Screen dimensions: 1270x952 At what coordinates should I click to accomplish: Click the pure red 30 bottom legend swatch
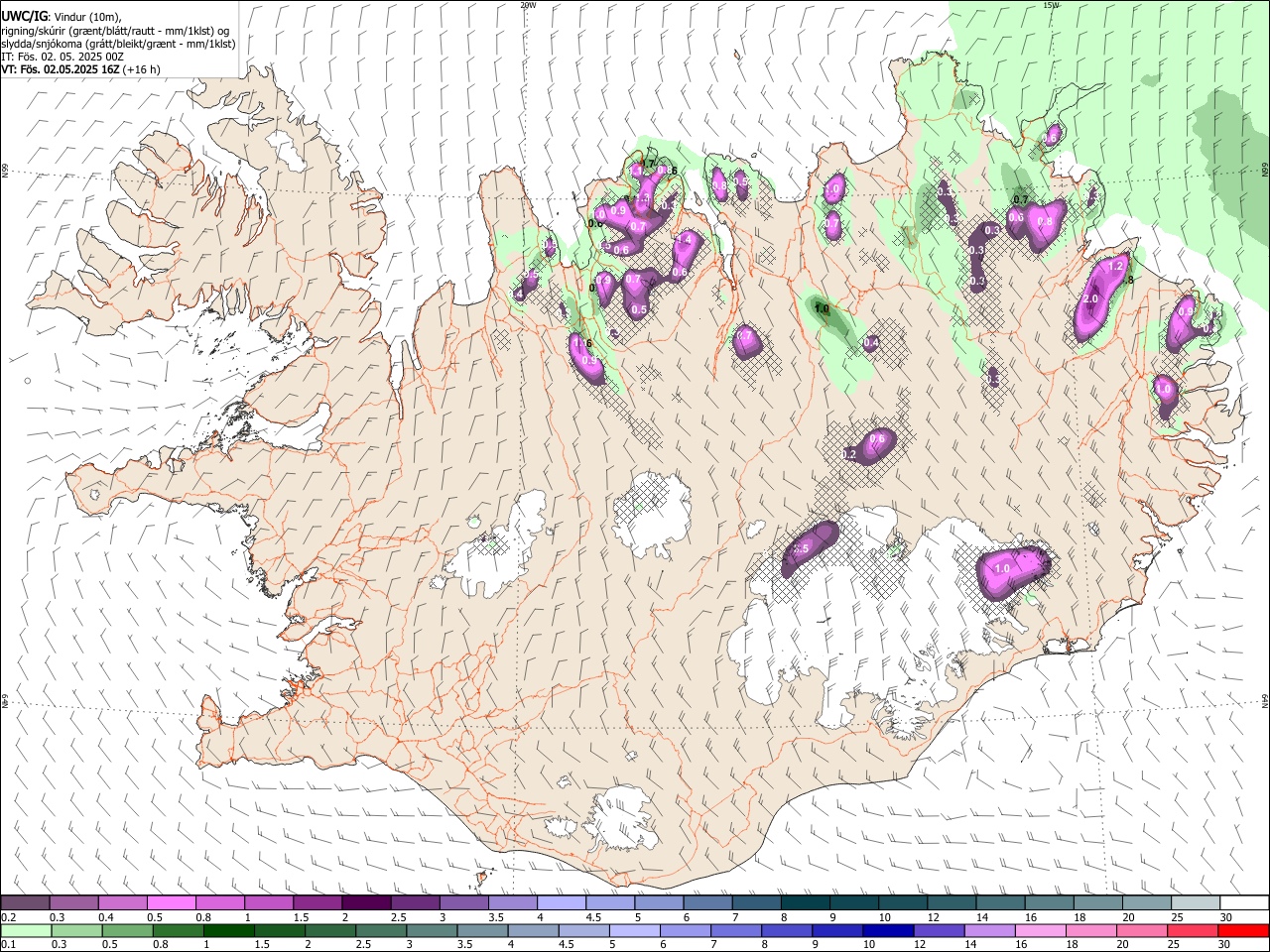(x=1244, y=930)
